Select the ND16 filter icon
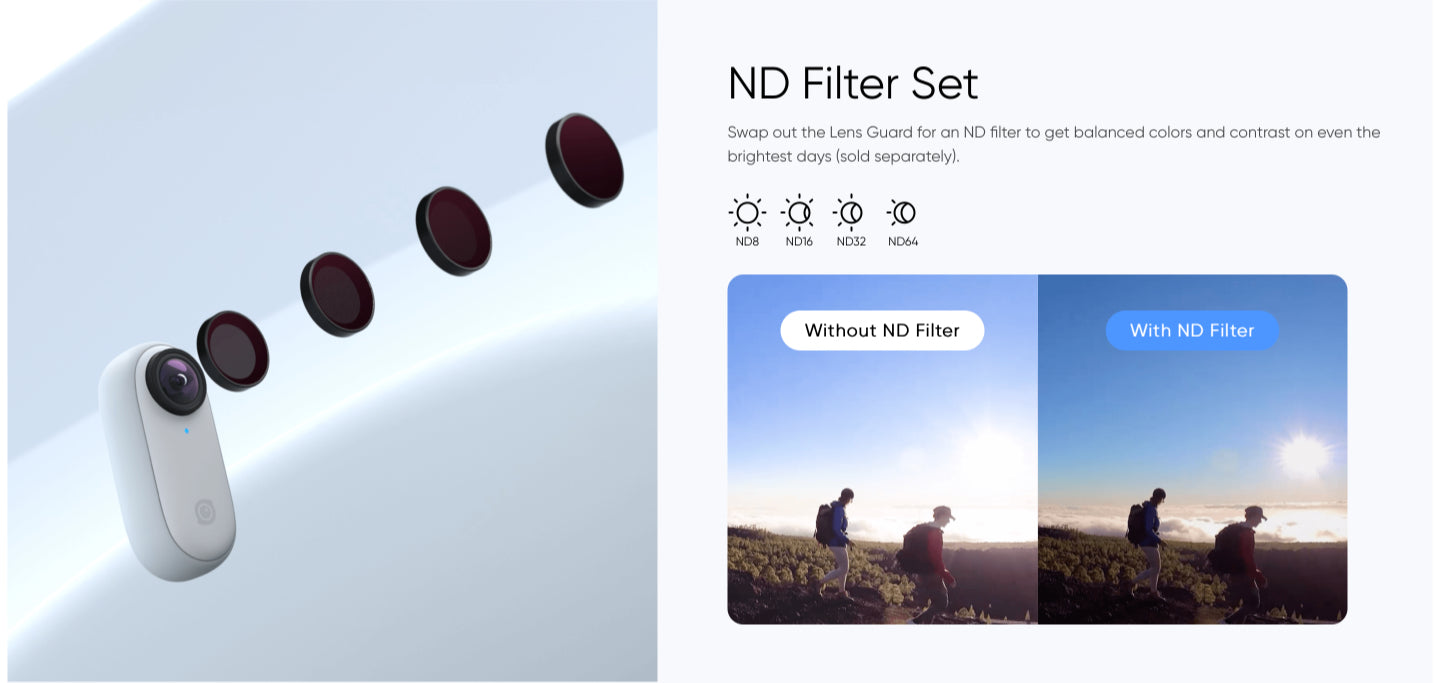 [x=798, y=212]
